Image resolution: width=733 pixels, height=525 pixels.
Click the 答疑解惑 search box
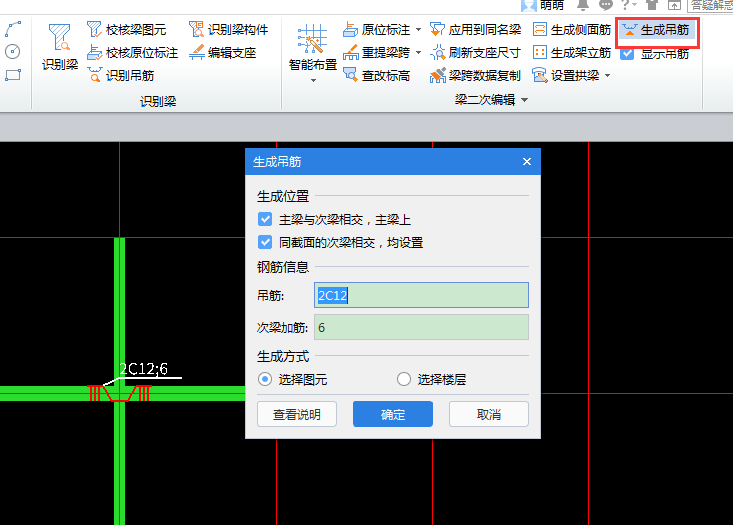click(x=711, y=5)
